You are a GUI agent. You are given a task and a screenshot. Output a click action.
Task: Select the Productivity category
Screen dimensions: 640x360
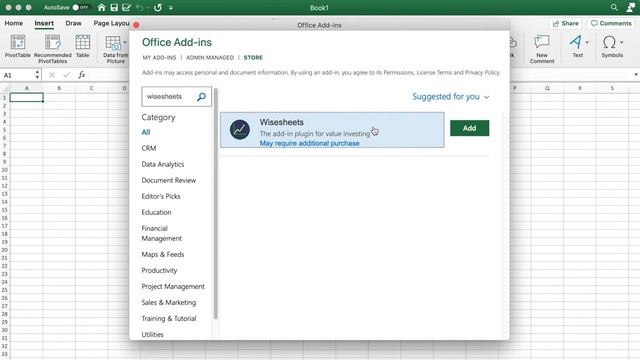(x=159, y=271)
